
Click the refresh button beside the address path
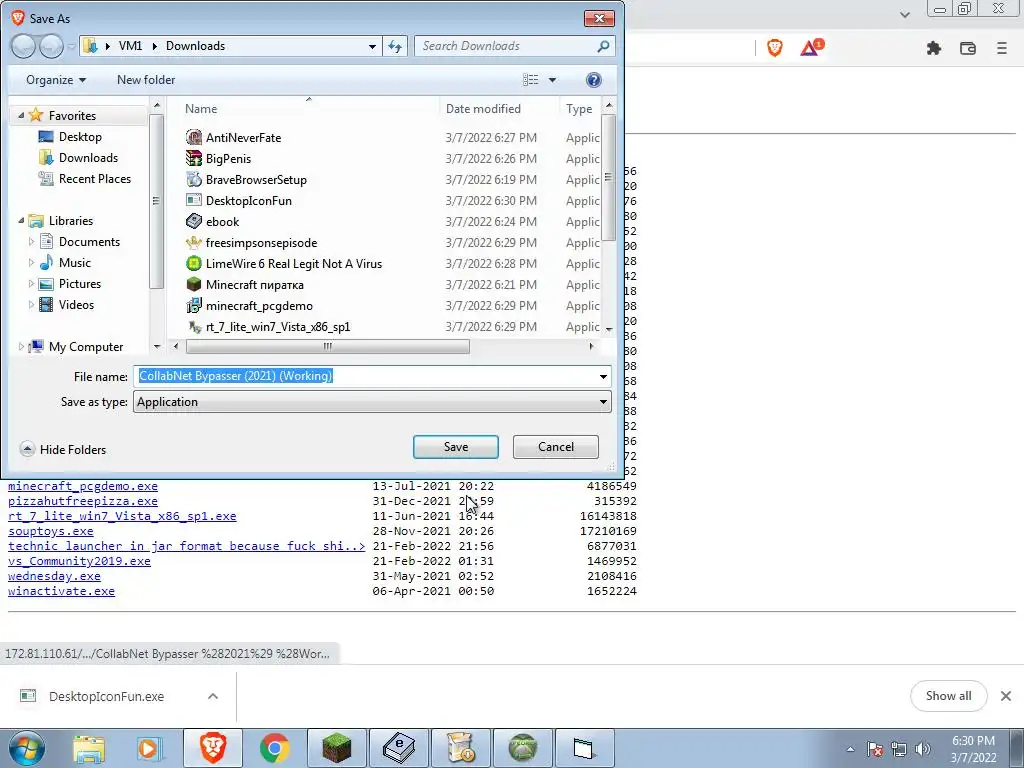point(396,46)
